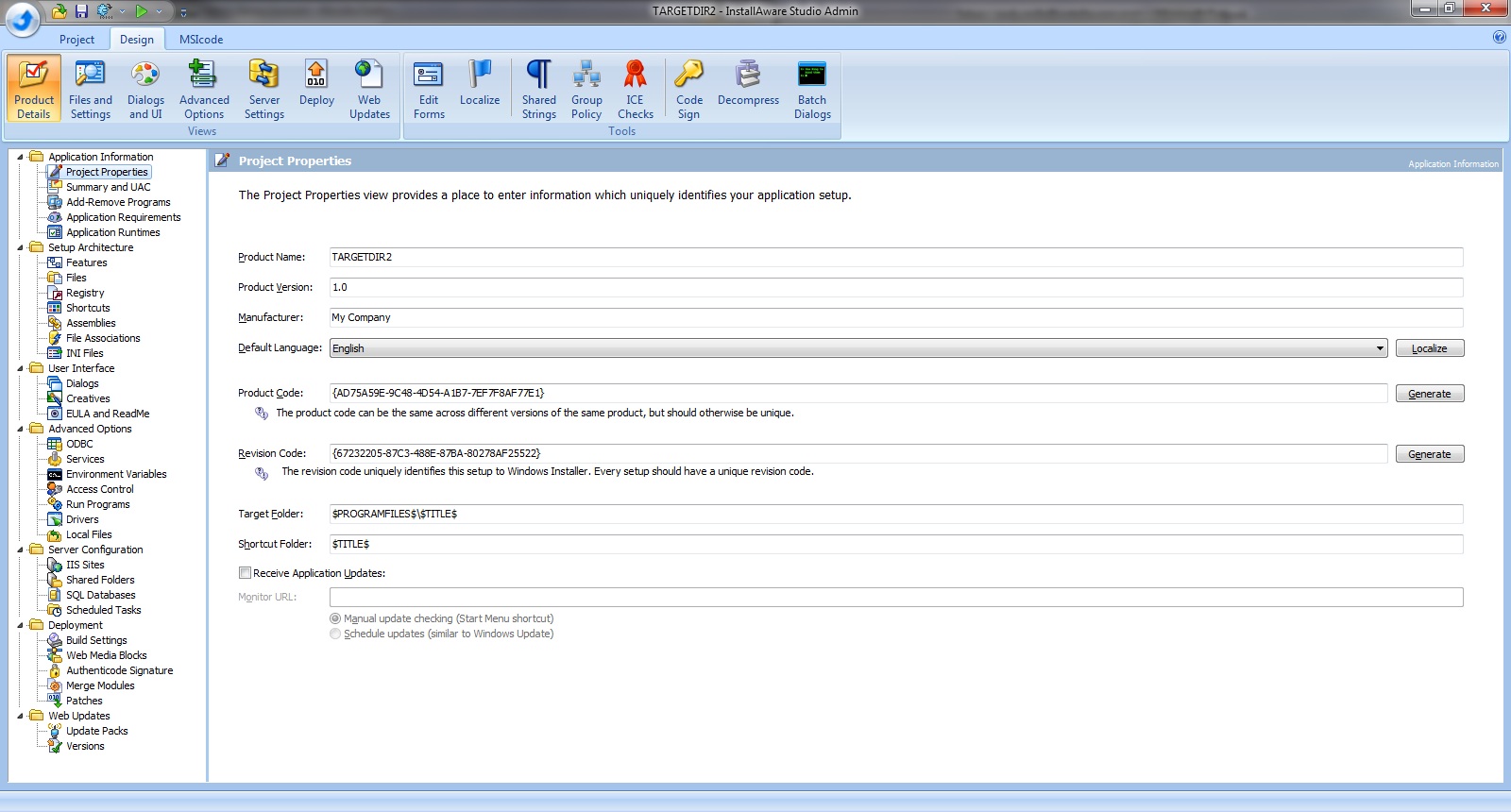Click the save icon in quick access toolbar
Viewport: 1511px width, 812px height.
[81, 11]
